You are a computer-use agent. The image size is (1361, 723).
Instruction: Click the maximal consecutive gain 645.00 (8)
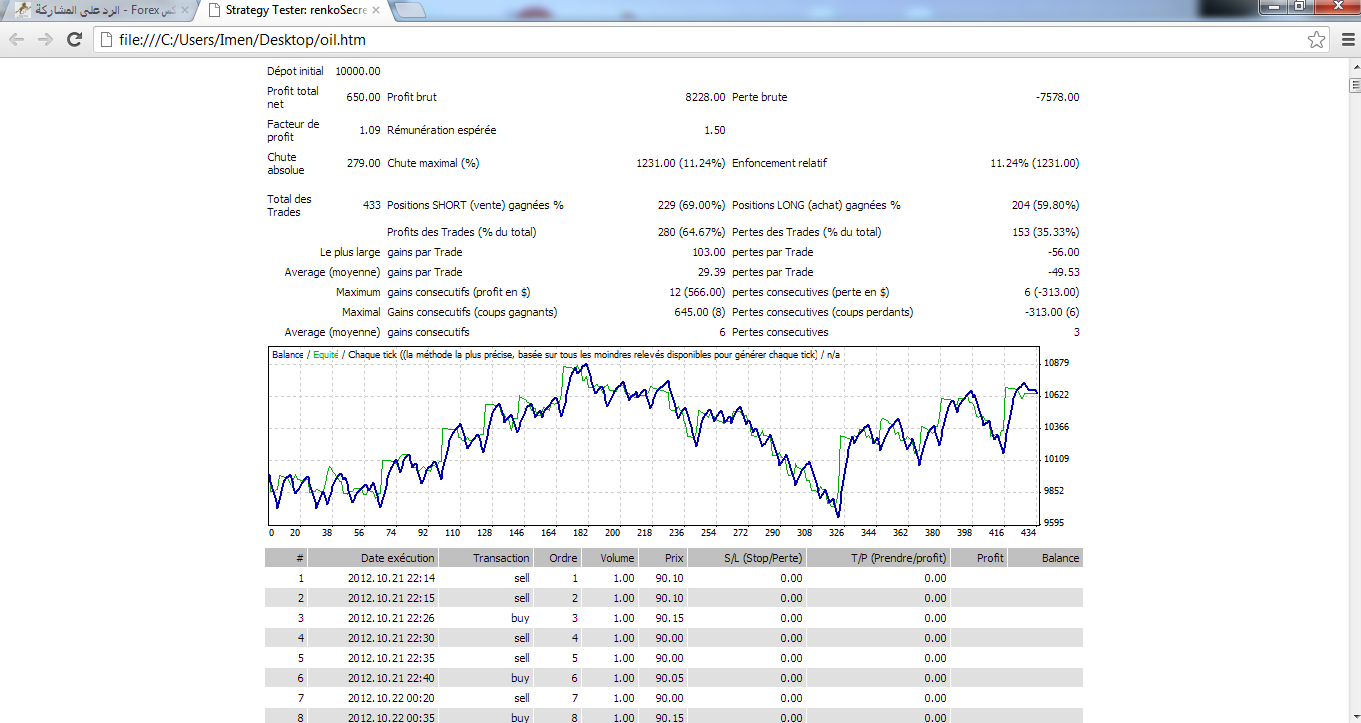click(x=700, y=312)
